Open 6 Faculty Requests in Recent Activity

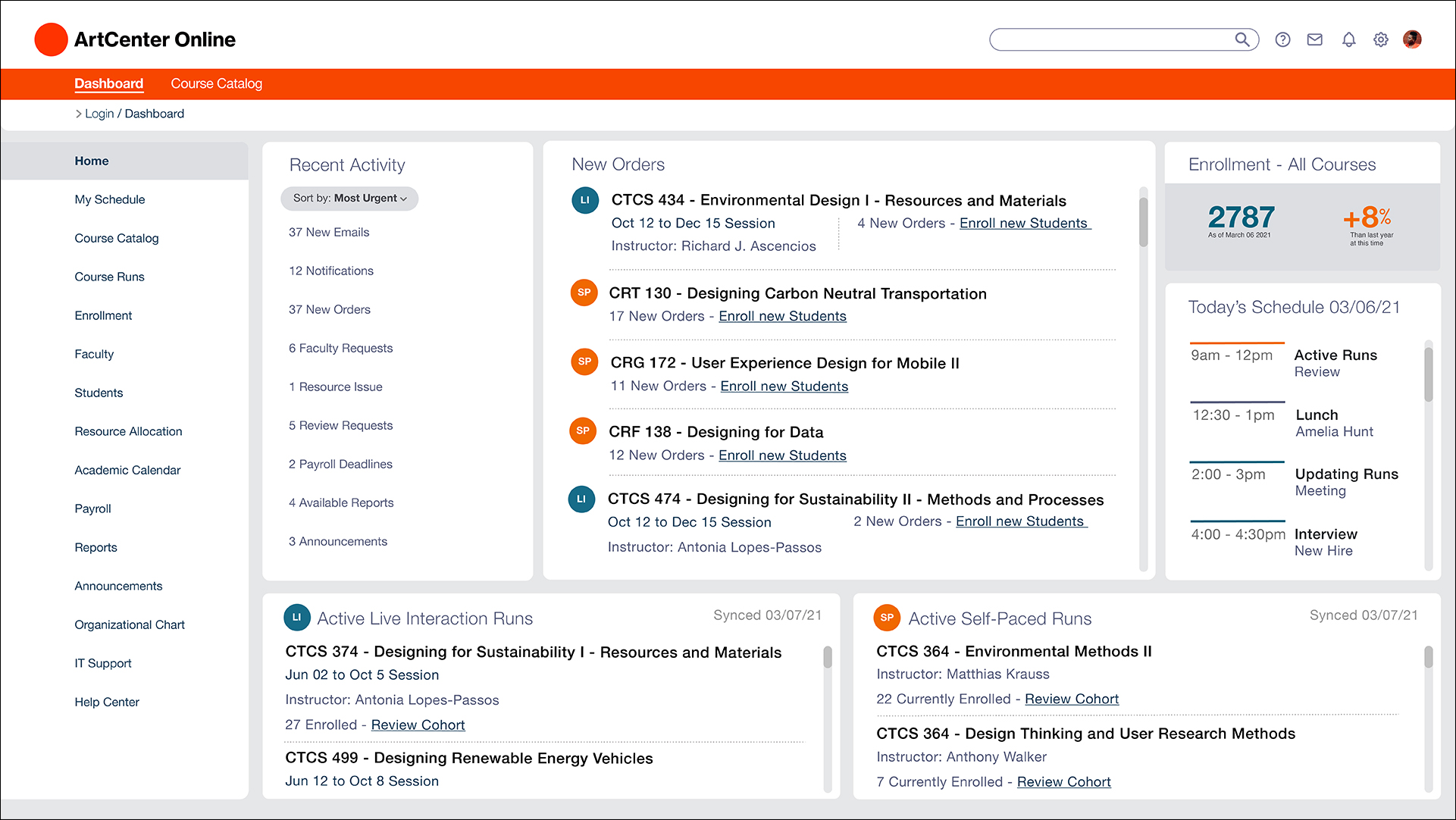340,348
